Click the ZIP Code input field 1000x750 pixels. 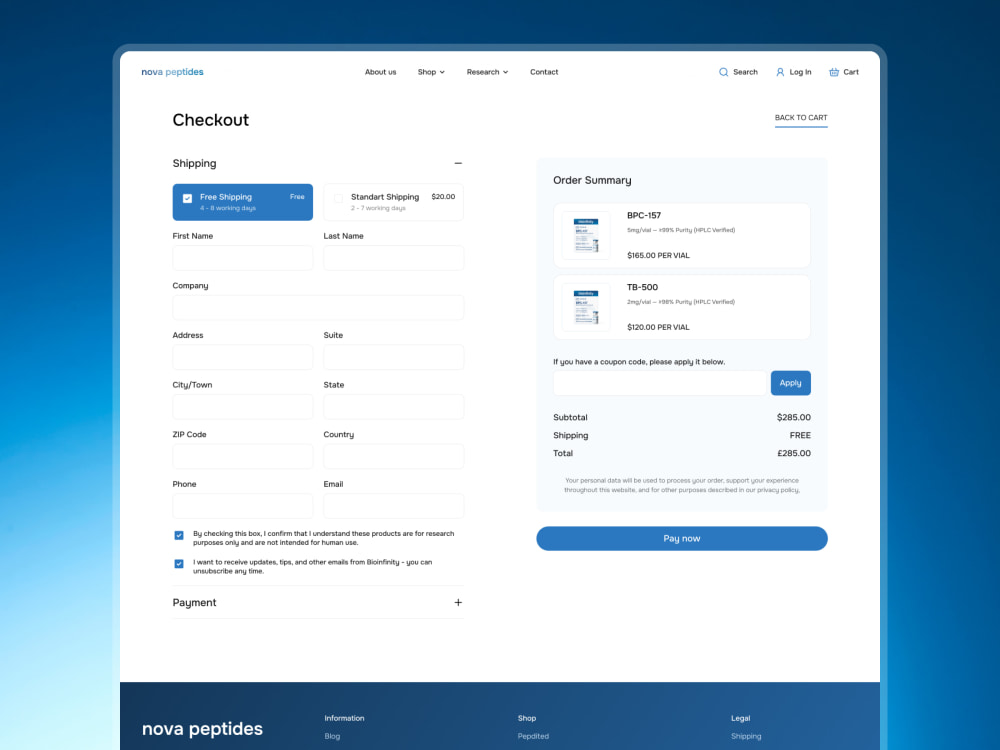pyautogui.click(x=243, y=457)
